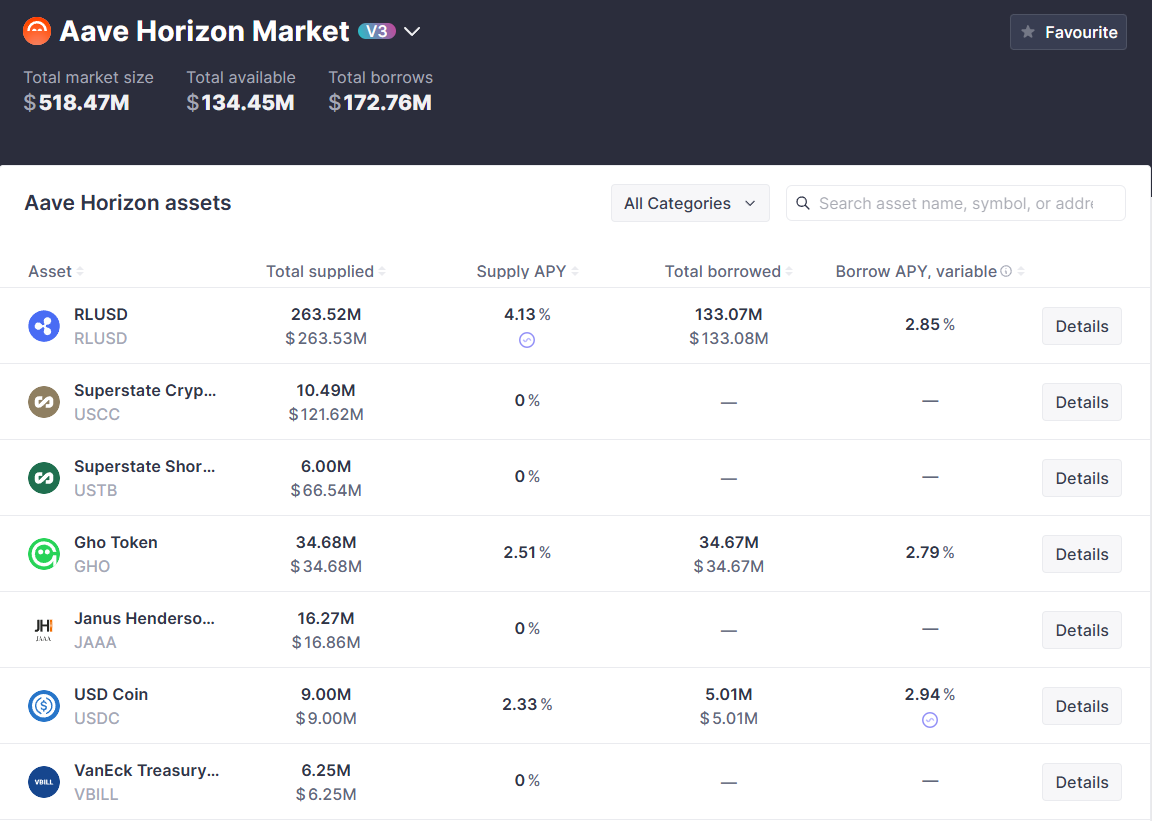The image size is (1152, 821).
Task: Click the GHO 2.79% borrow APY
Action: (929, 553)
